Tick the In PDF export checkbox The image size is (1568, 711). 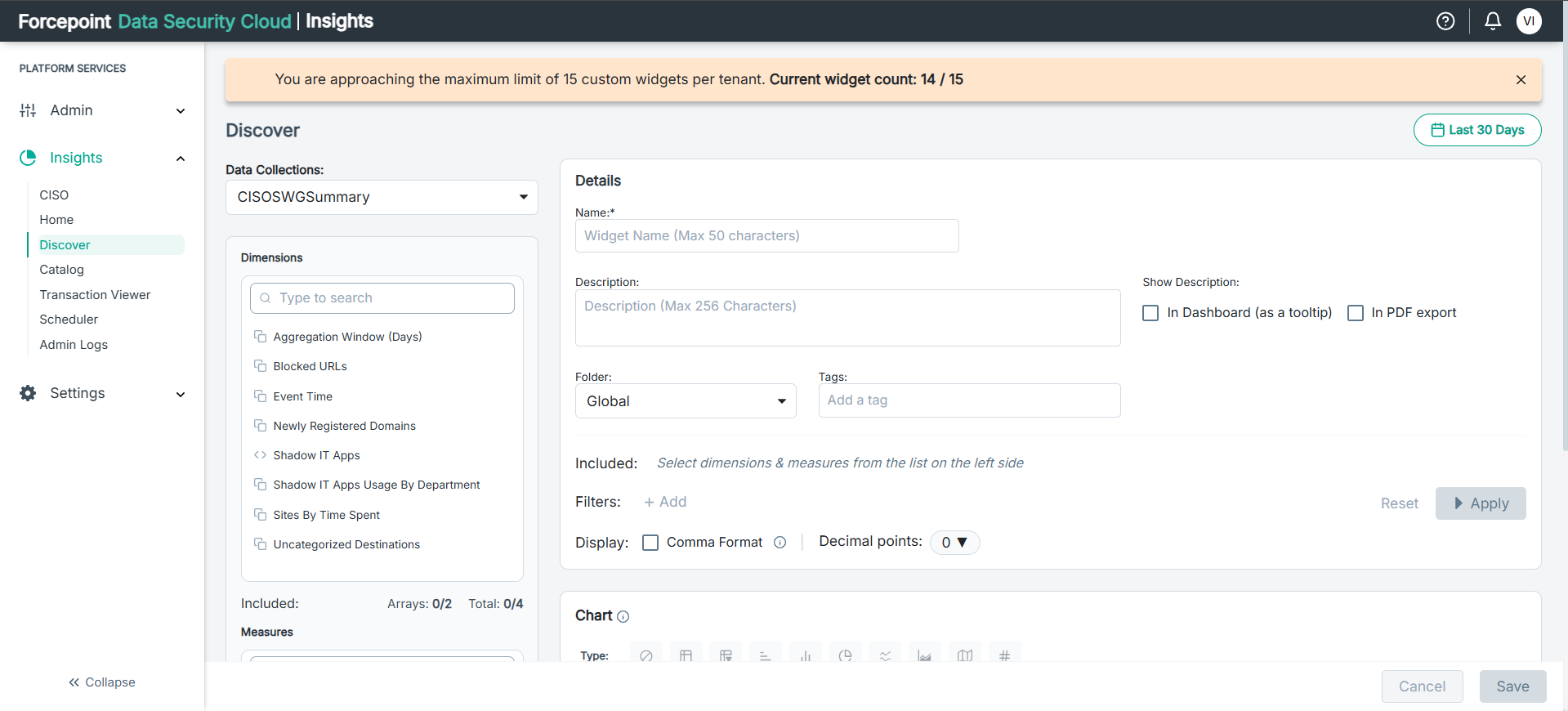[x=1356, y=313]
